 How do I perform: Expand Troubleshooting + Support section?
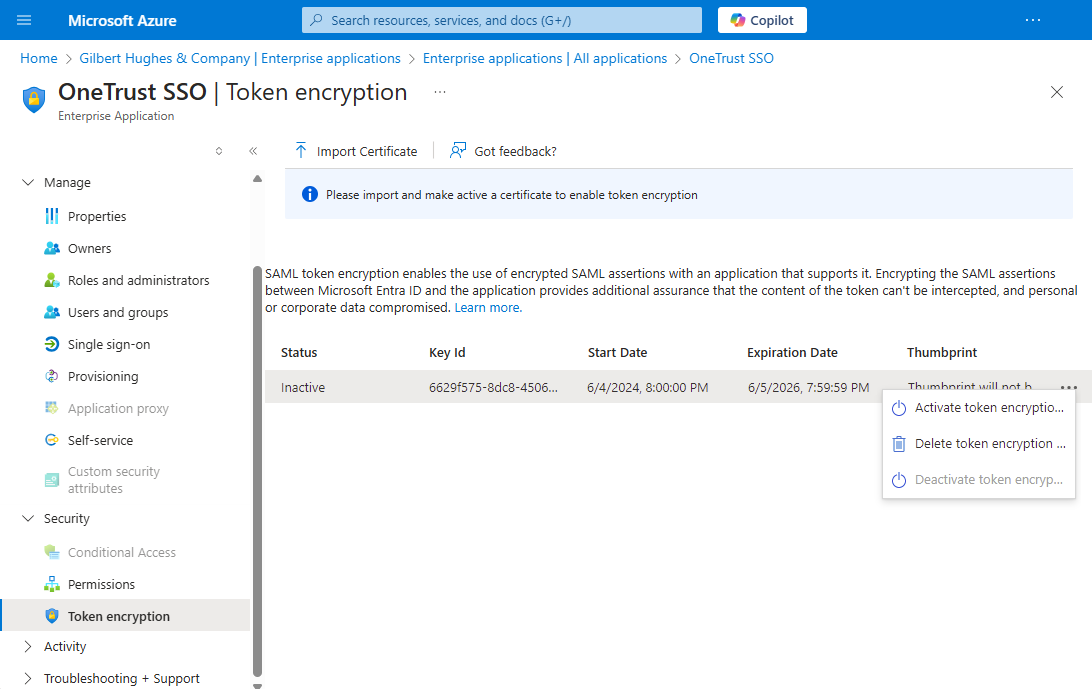pyautogui.click(x=28, y=679)
